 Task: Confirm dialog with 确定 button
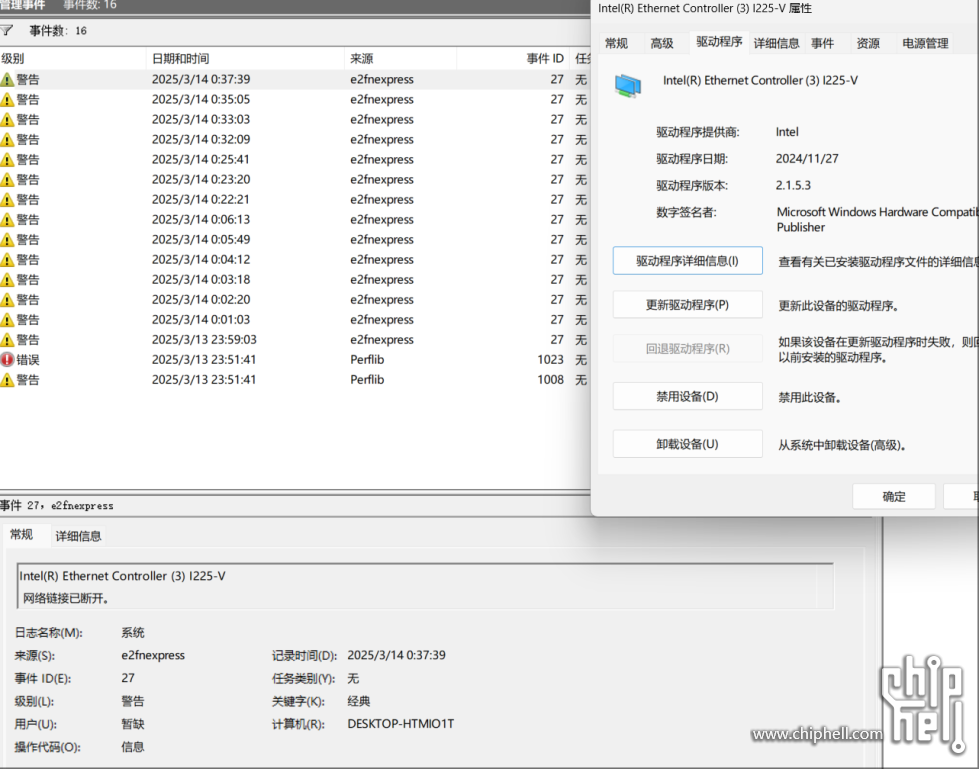pos(893,496)
